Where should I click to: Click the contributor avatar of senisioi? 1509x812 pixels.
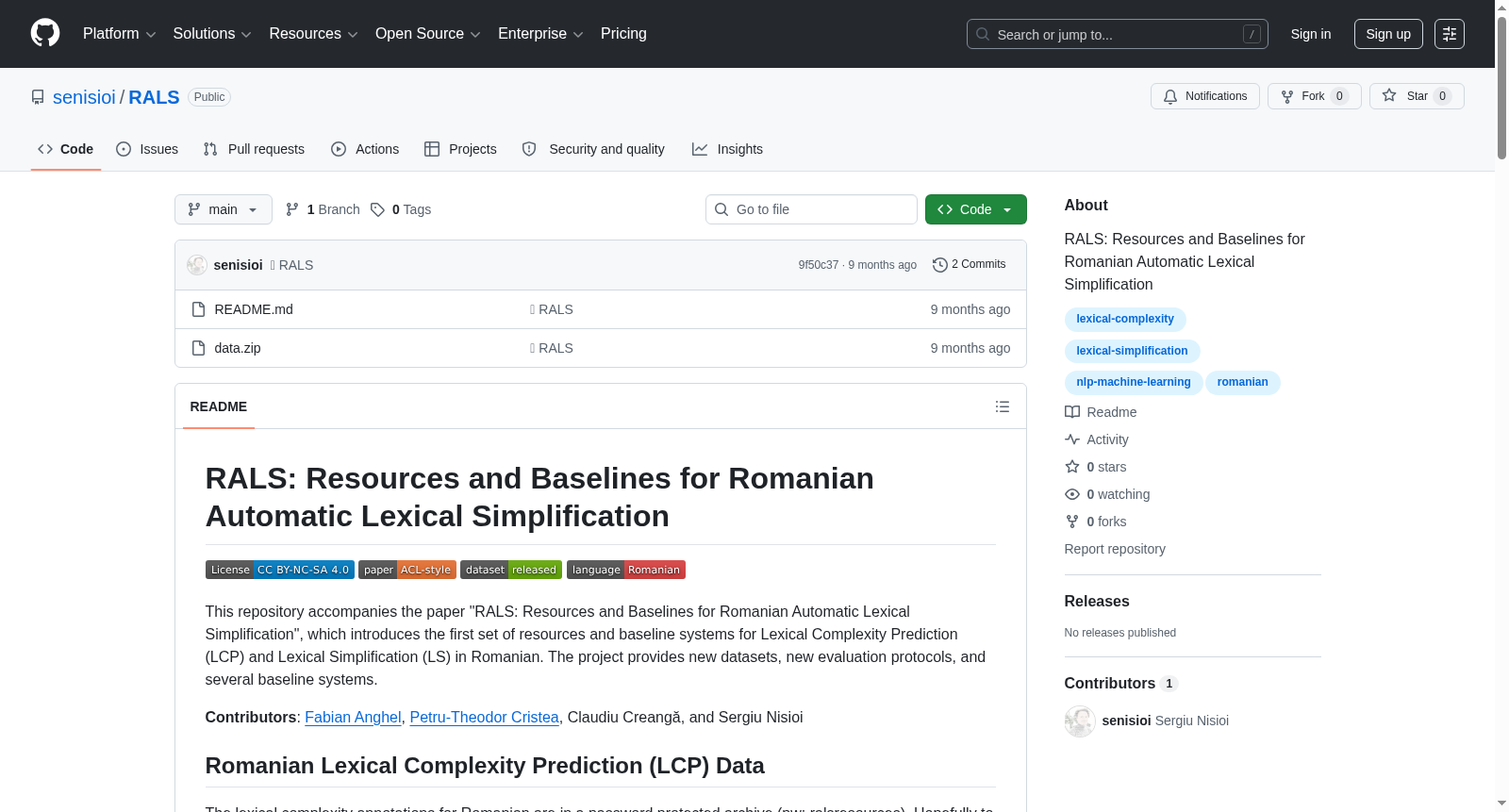1080,721
